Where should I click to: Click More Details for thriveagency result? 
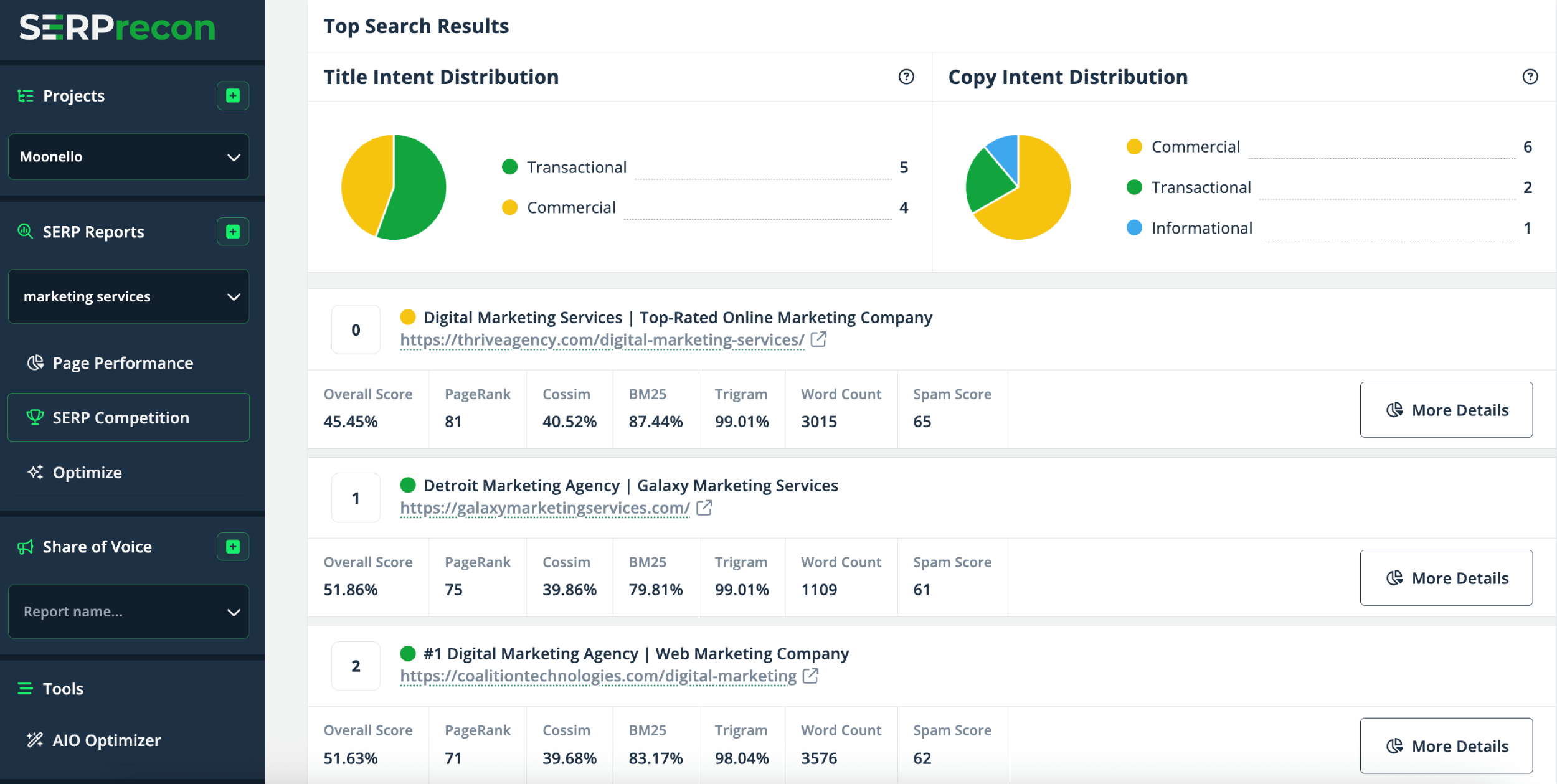pyautogui.click(x=1446, y=410)
